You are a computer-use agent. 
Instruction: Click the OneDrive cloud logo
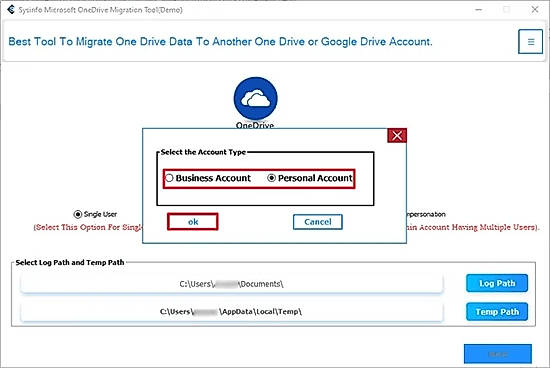tap(255, 99)
